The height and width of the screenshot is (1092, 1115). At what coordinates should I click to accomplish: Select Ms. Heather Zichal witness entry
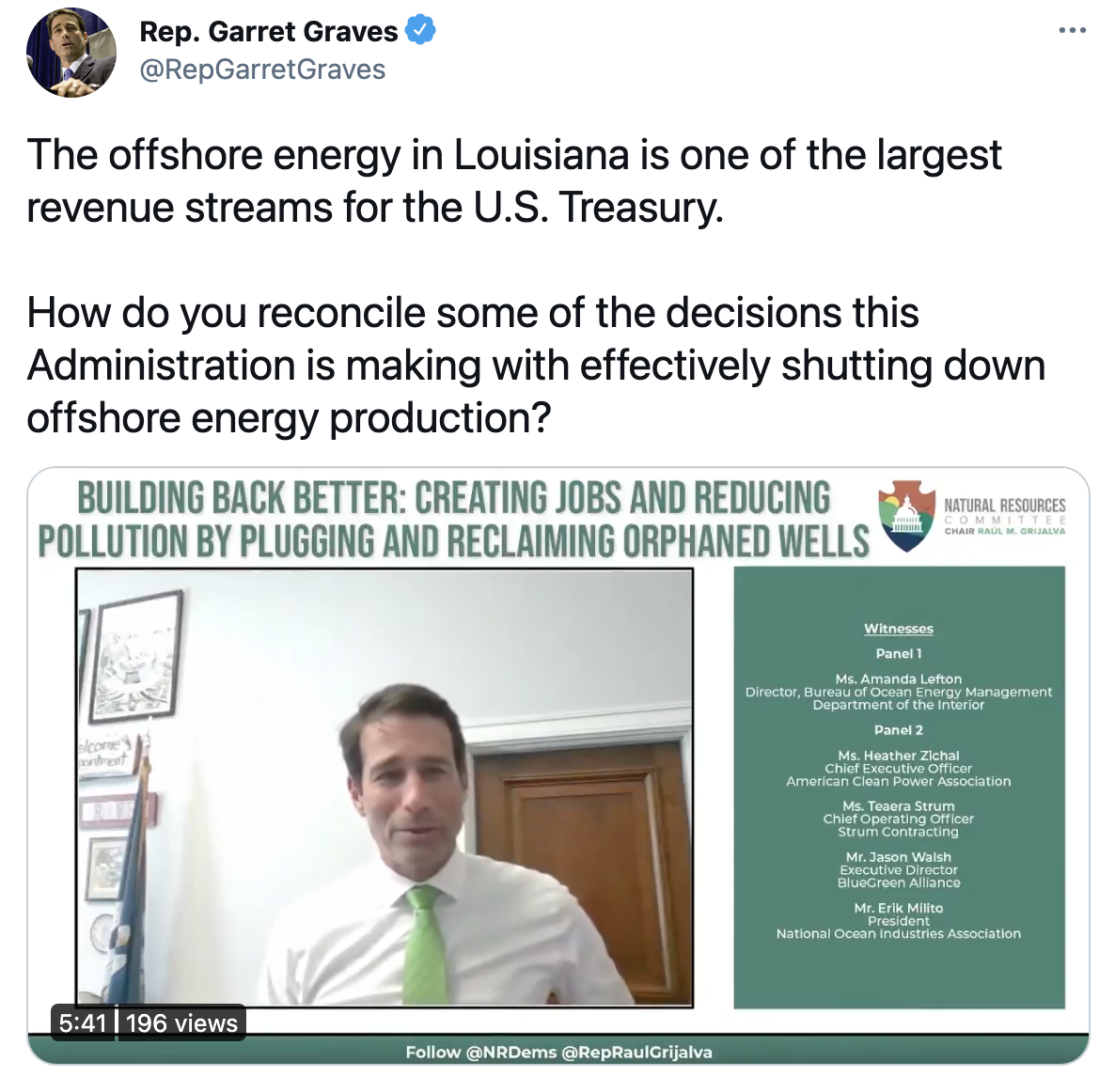tap(899, 769)
